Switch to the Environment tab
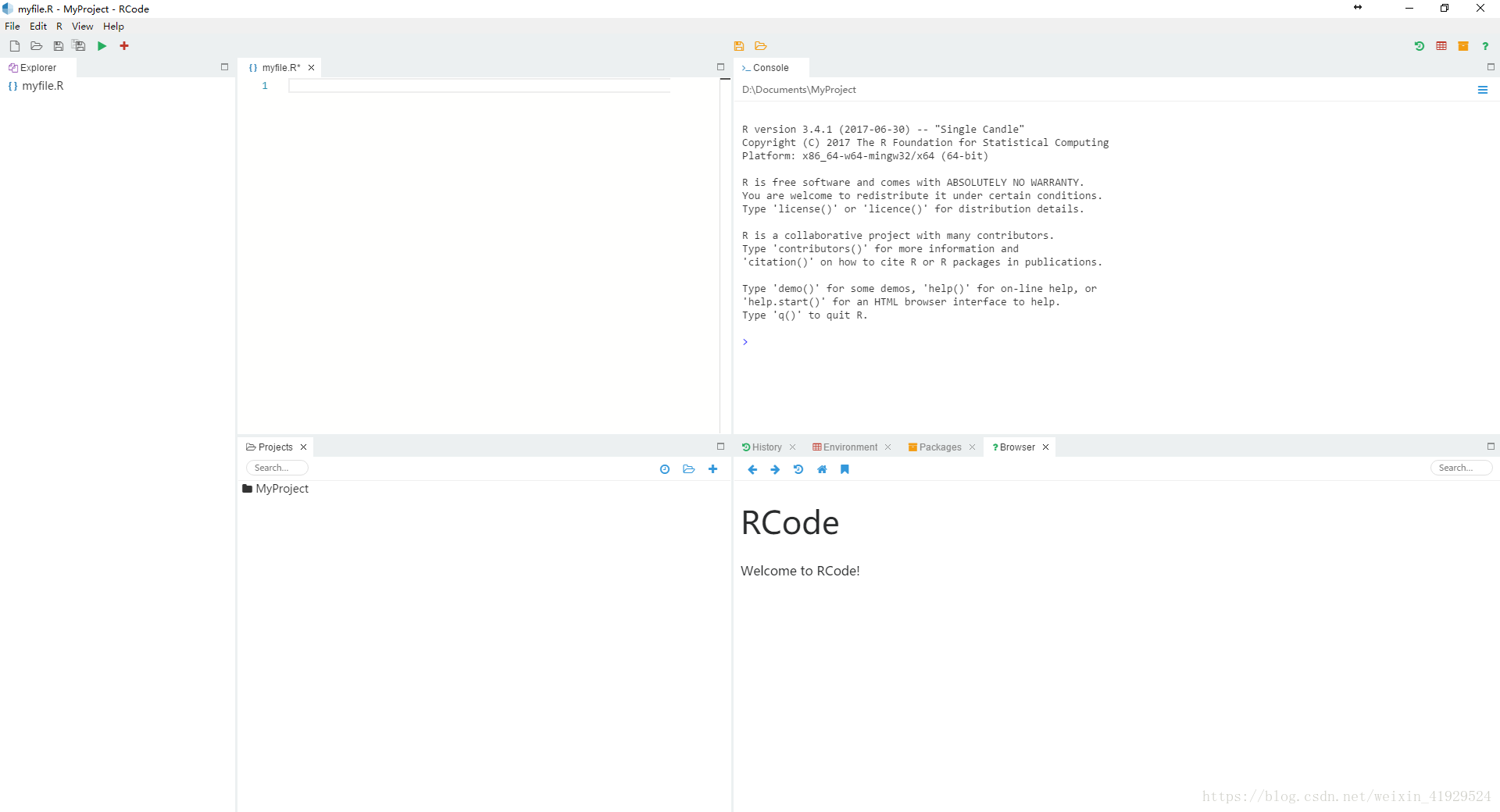Screen dimensions: 1500x812 pos(845,447)
